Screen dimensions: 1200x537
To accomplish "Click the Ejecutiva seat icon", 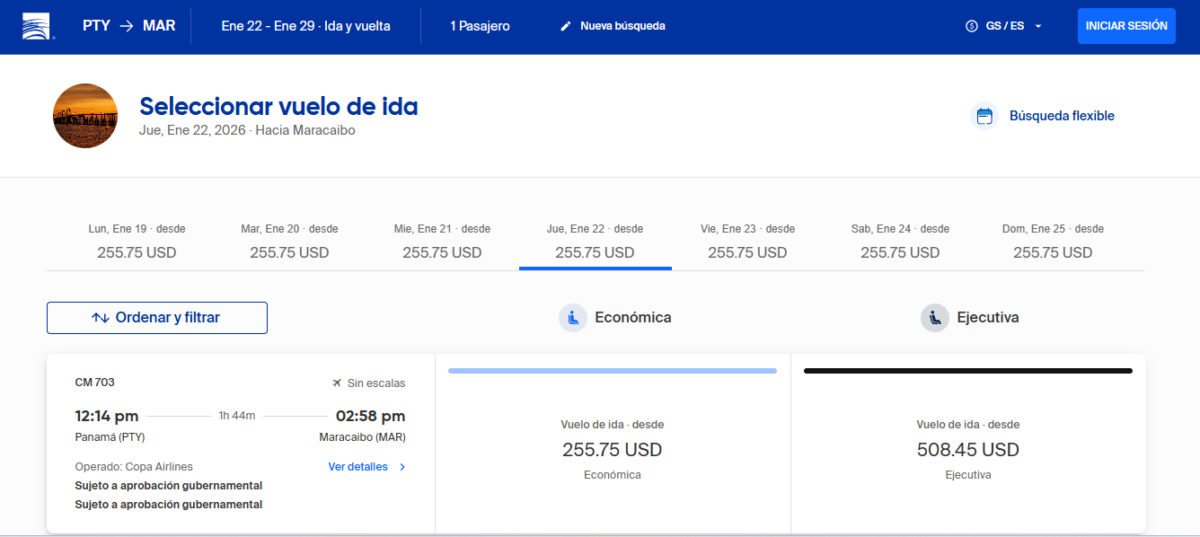I will click(x=934, y=318).
